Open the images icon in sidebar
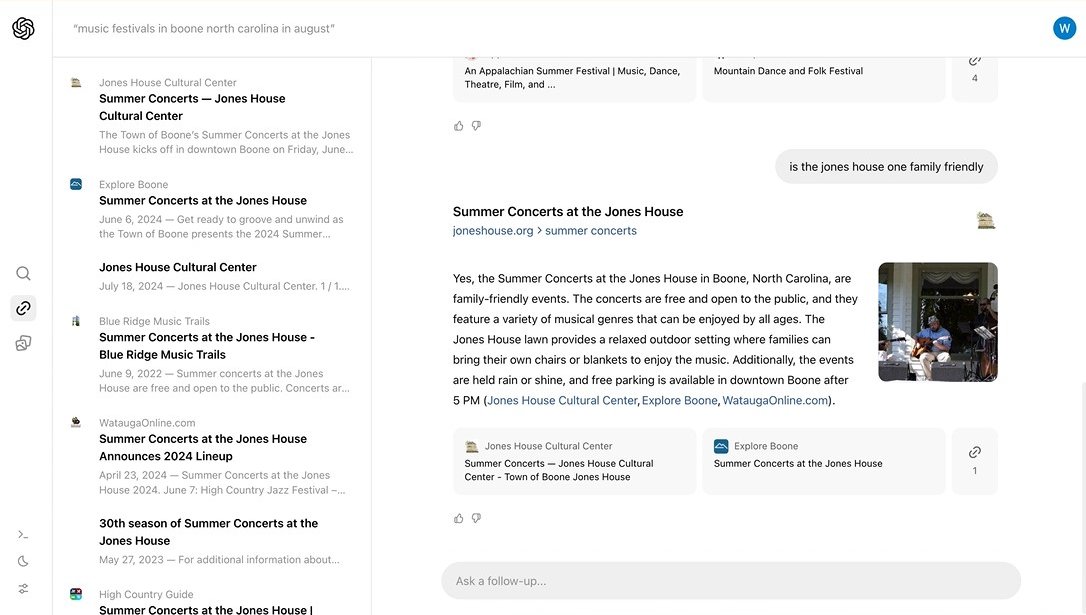1086x615 pixels. coord(23,343)
